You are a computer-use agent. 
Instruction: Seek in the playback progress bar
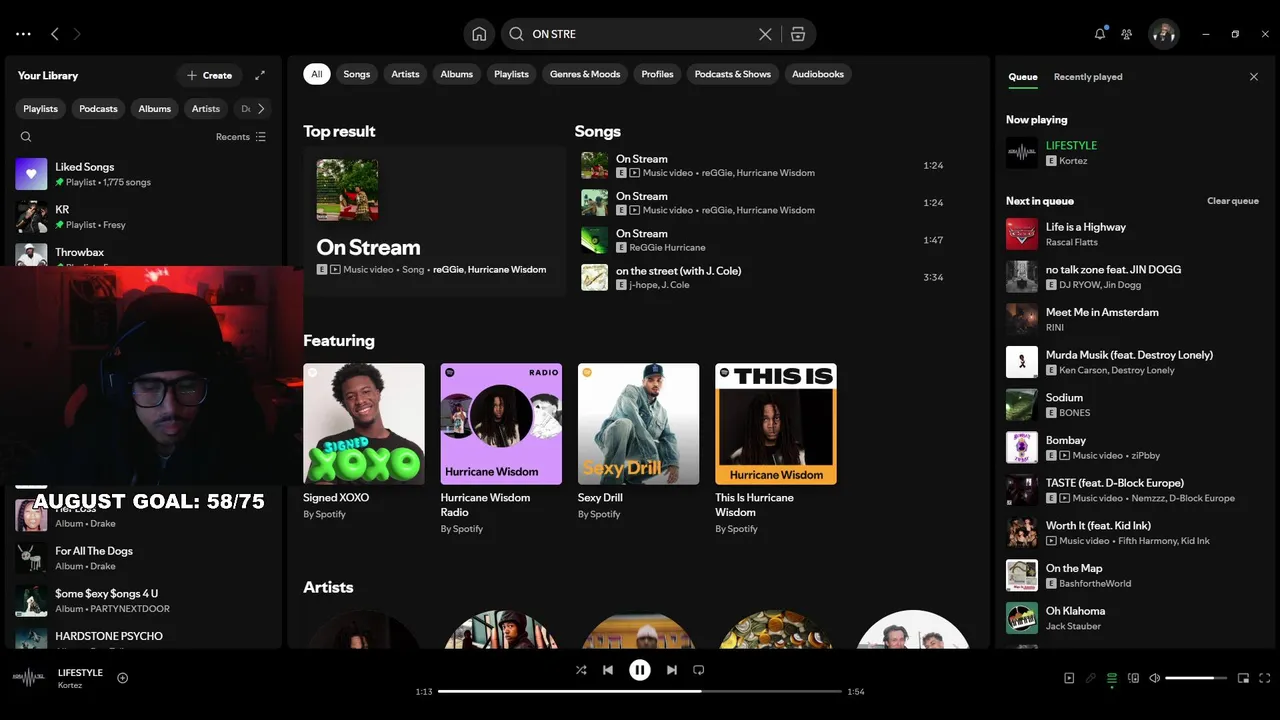(x=640, y=691)
